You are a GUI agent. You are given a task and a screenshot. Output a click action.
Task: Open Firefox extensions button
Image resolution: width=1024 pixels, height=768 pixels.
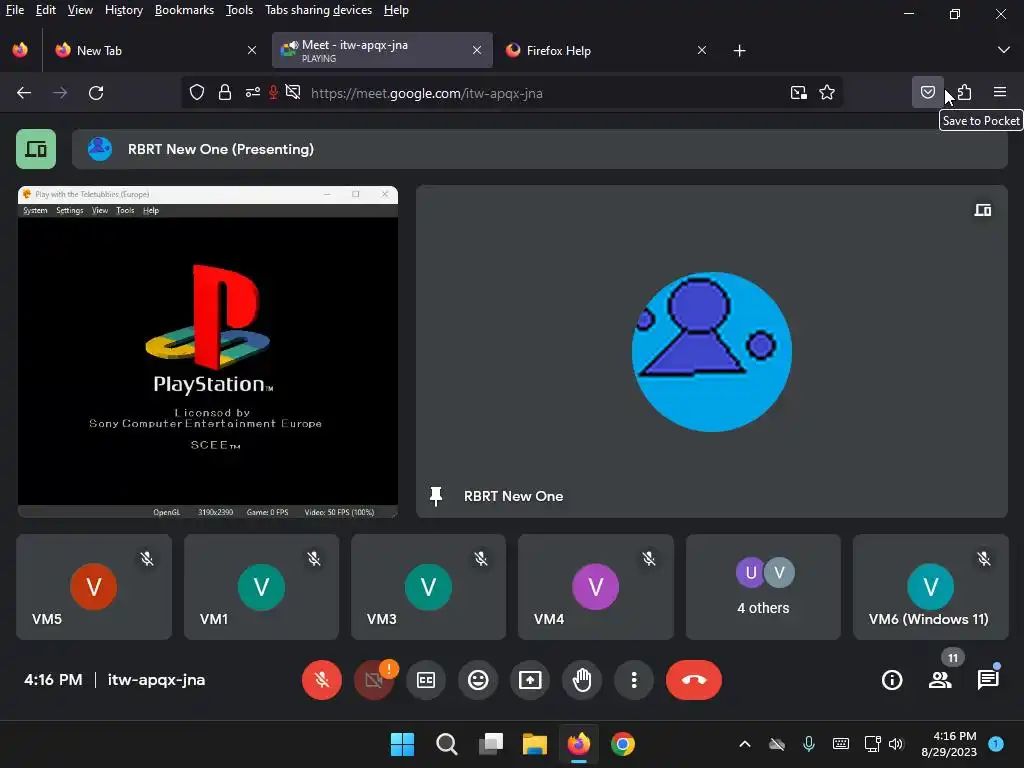[x=965, y=92]
